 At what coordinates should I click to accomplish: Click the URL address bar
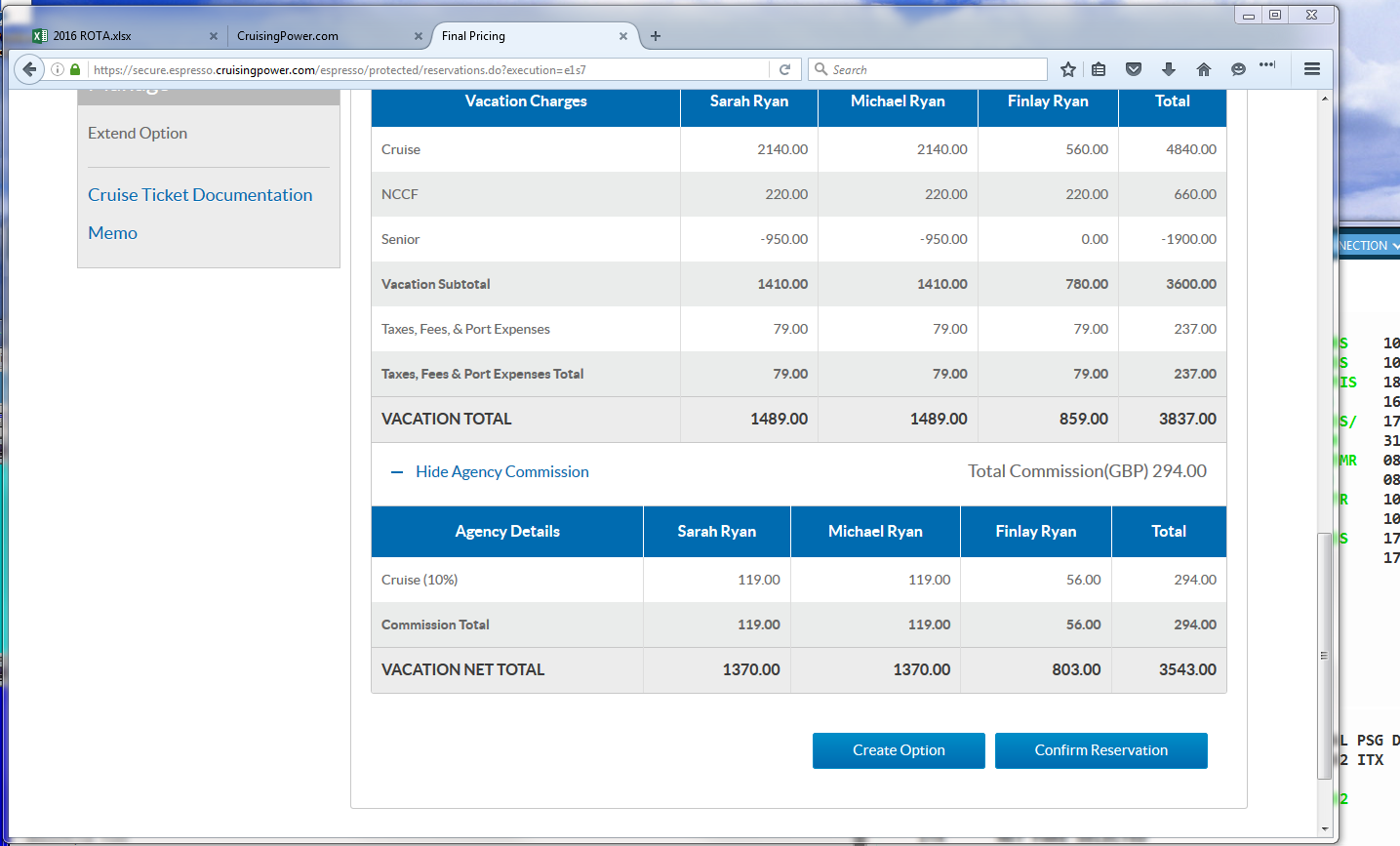click(x=429, y=69)
